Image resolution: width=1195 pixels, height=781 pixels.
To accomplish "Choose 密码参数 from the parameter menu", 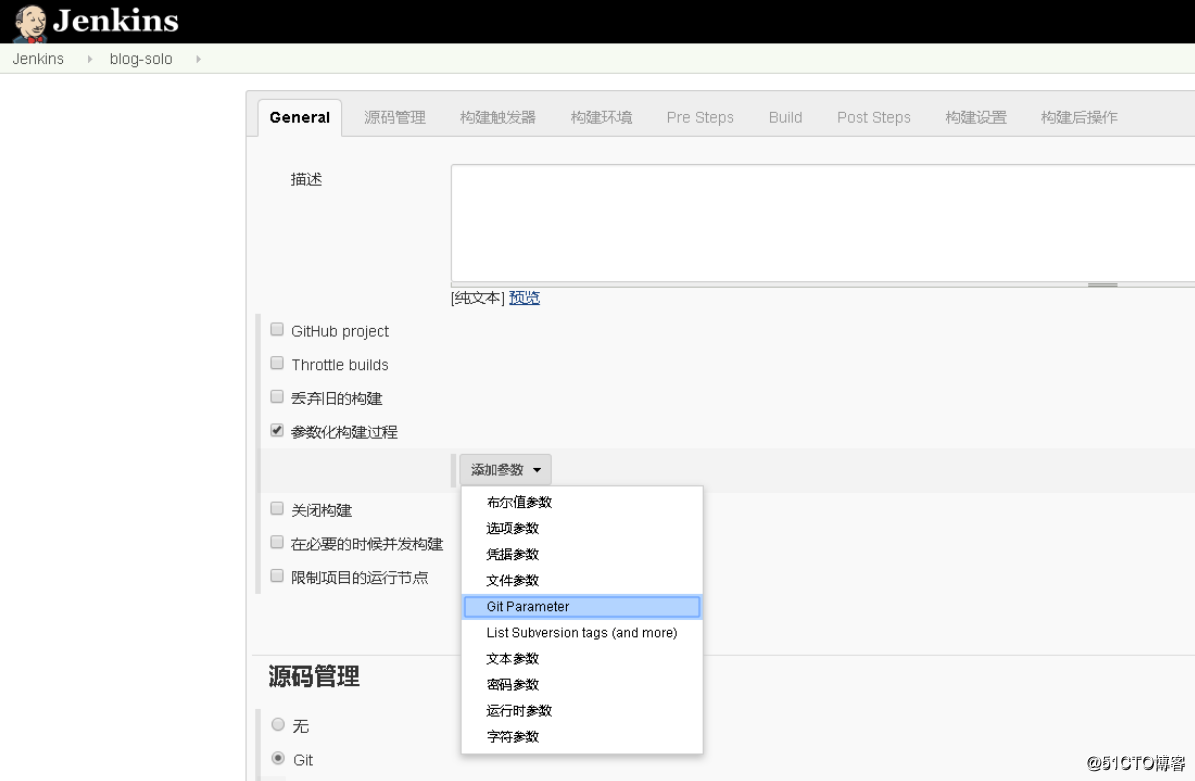I will 581,684.
